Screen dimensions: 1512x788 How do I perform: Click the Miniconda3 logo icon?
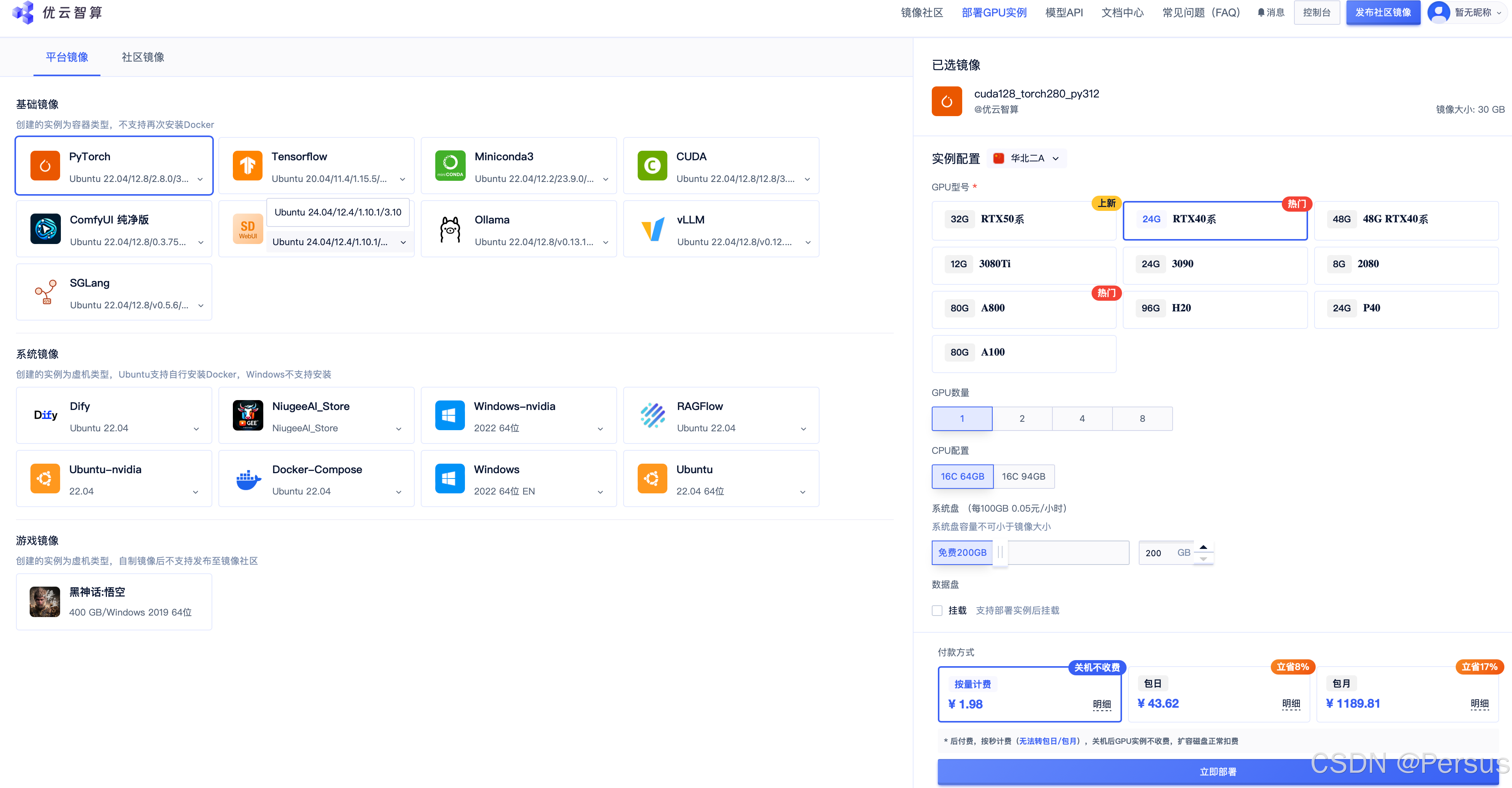click(x=450, y=166)
